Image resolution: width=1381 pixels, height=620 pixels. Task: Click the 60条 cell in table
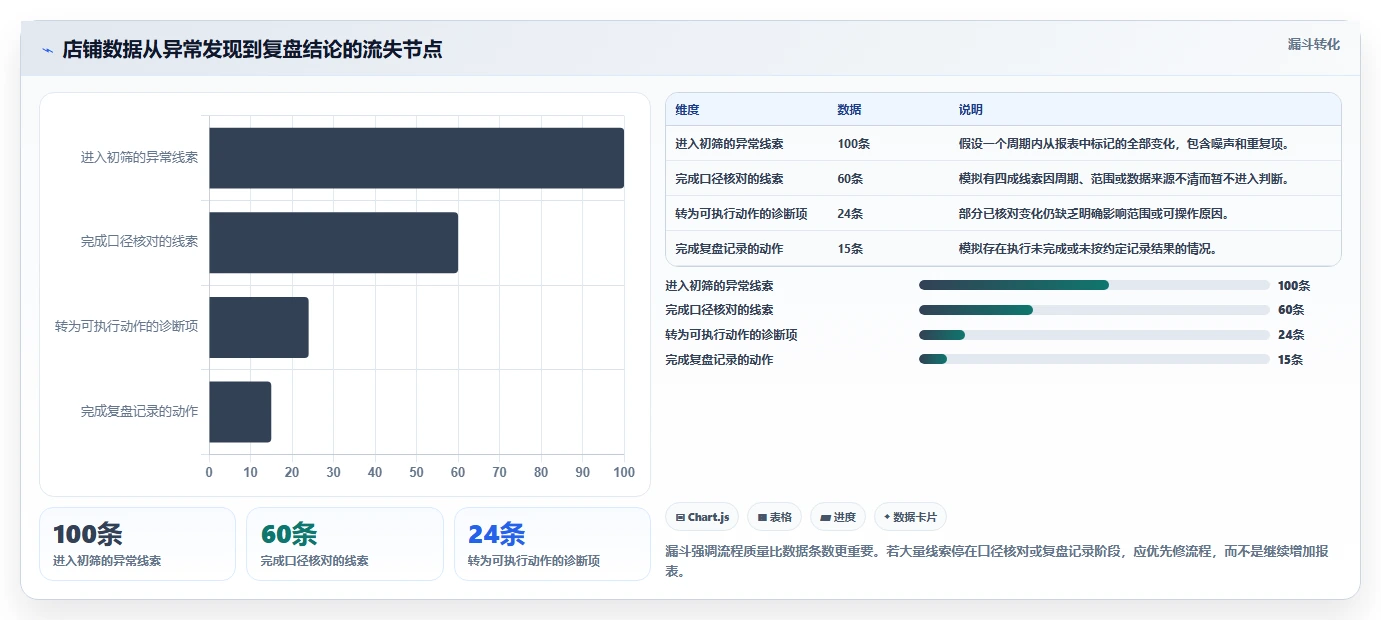tap(850, 179)
